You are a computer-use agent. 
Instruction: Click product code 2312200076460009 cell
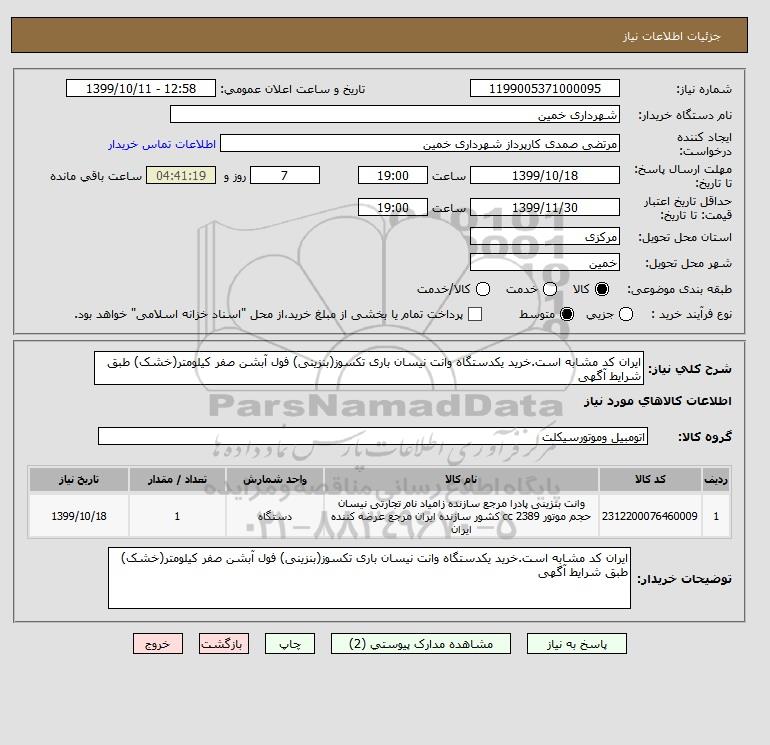pos(650,516)
